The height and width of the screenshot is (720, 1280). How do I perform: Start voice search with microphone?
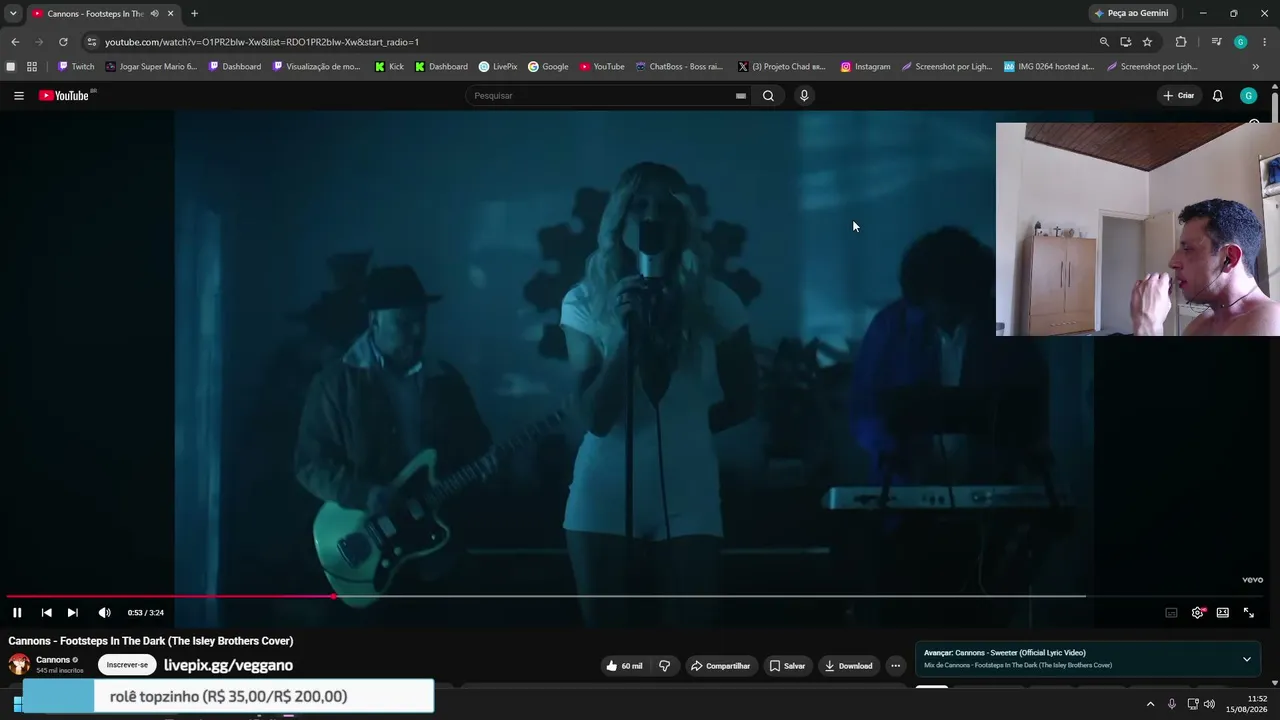[x=804, y=96]
